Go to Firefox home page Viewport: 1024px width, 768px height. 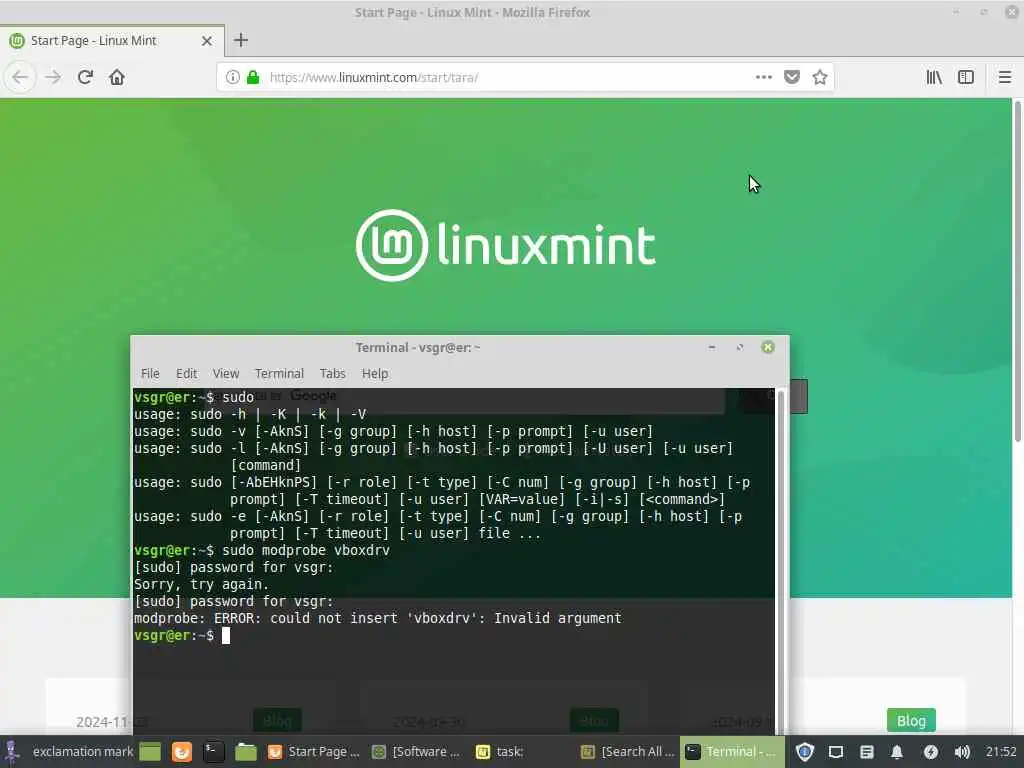click(x=117, y=77)
